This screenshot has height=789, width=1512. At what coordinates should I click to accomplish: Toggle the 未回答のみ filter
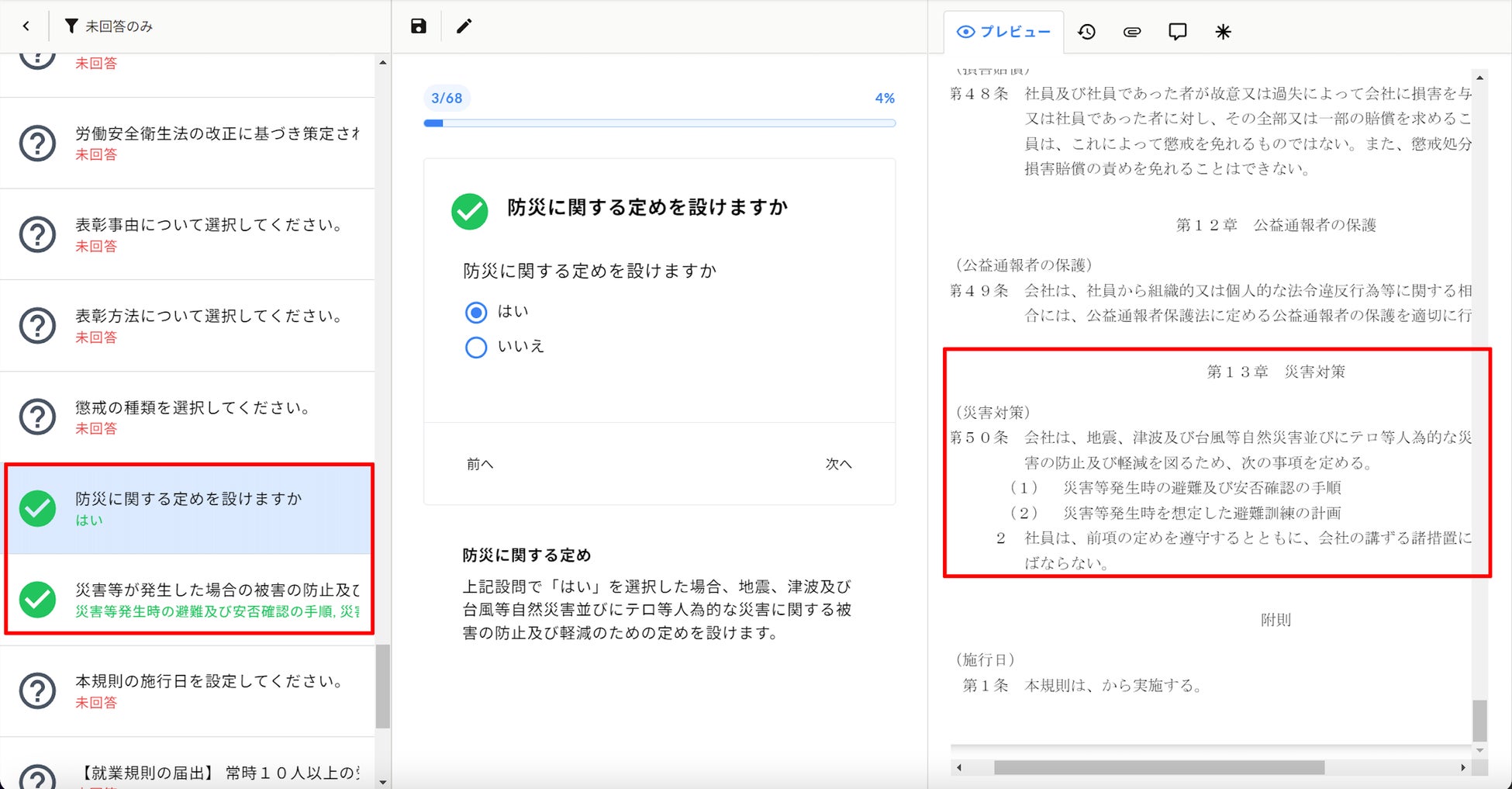tap(109, 26)
